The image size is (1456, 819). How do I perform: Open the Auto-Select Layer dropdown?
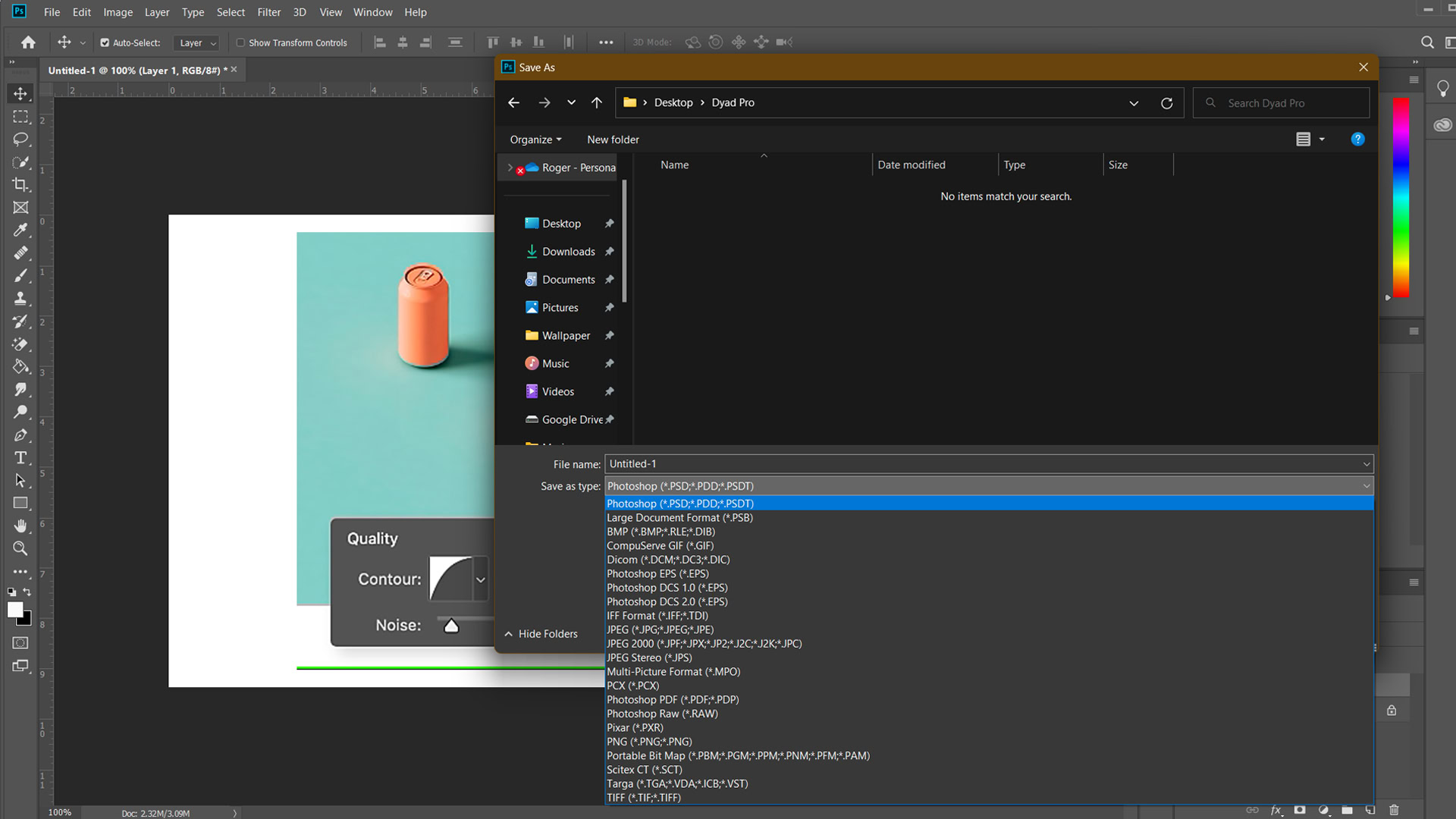tap(198, 43)
